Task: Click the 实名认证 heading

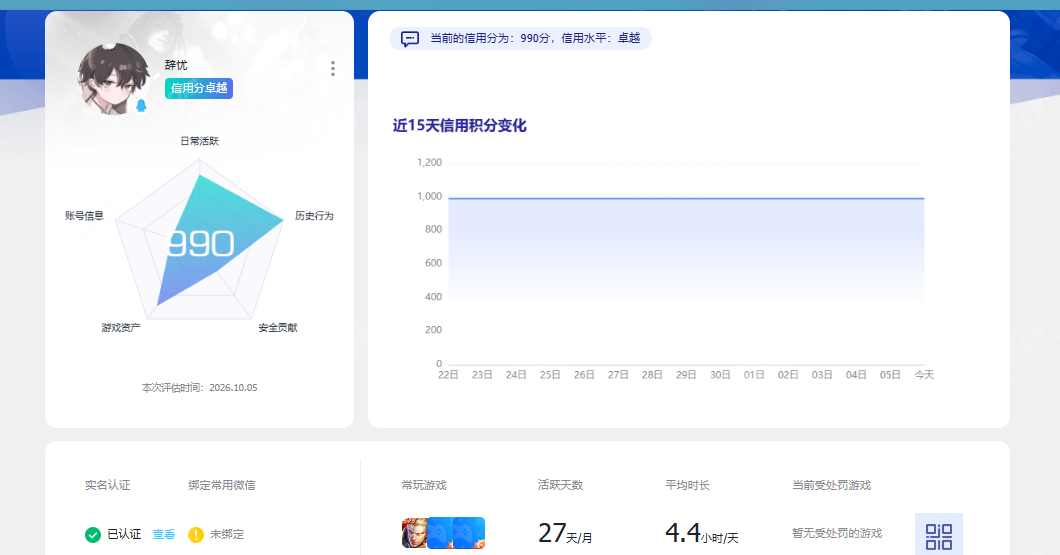Action: coord(107,485)
